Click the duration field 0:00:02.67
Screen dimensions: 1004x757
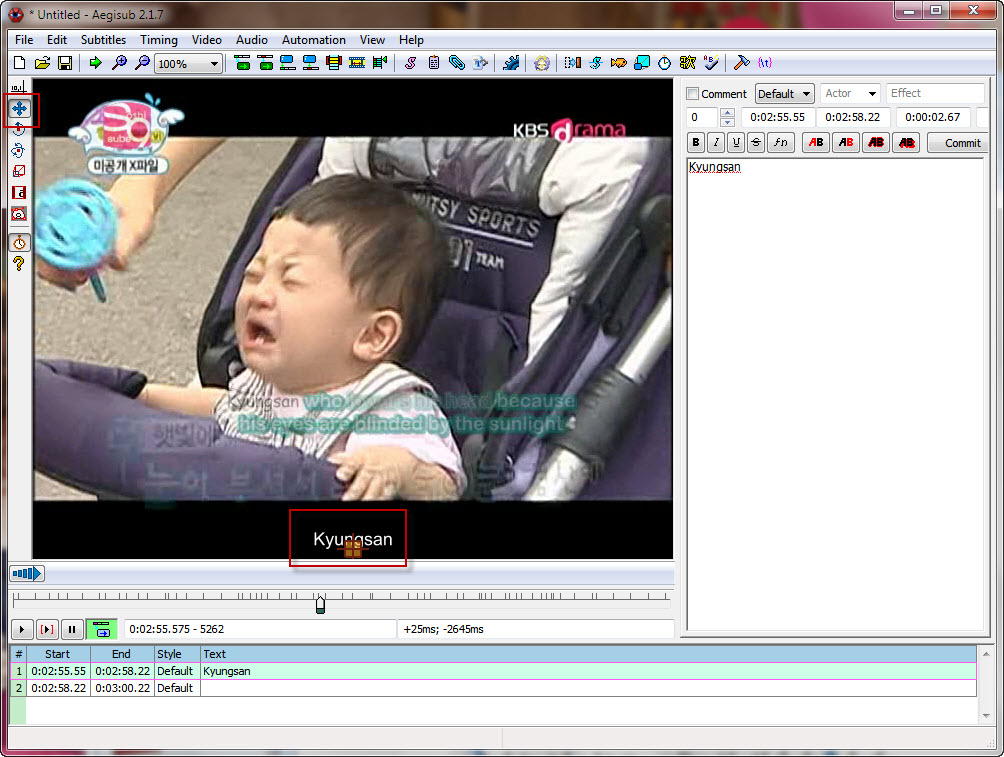coord(932,117)
